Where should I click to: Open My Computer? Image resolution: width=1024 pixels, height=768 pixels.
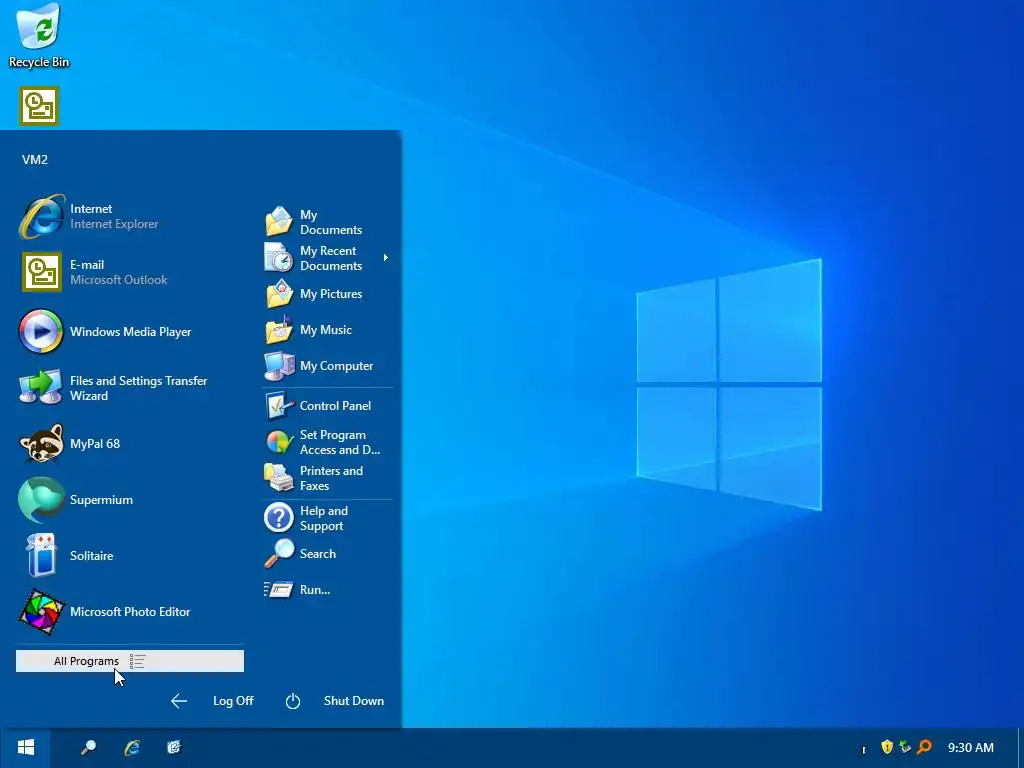pyautogui.click(x=328, y=366)
